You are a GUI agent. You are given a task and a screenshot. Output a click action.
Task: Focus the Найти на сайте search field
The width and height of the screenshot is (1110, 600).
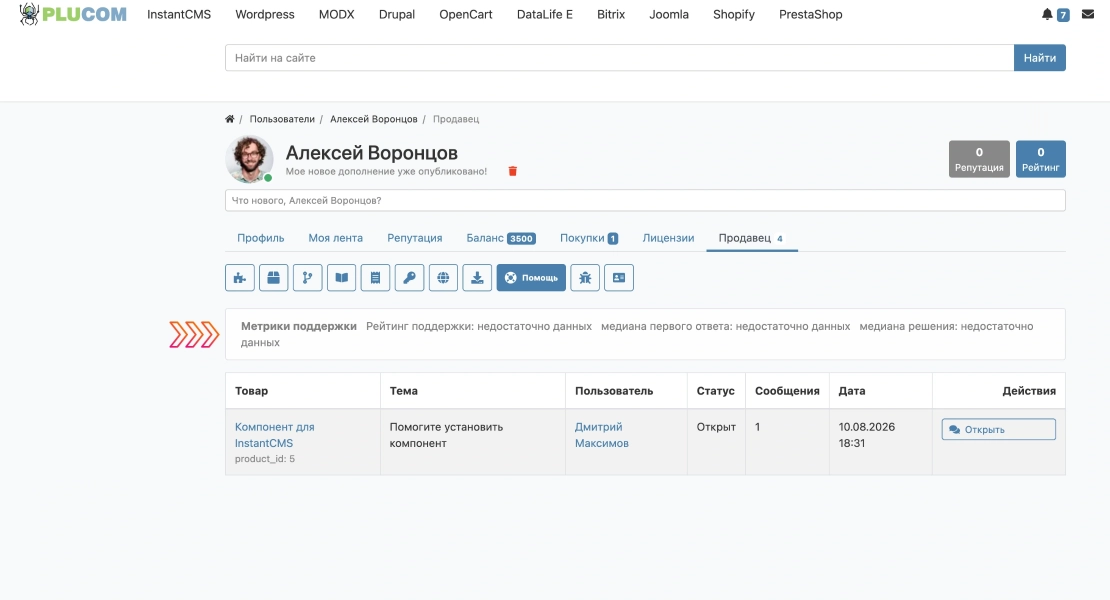point(619,58)
